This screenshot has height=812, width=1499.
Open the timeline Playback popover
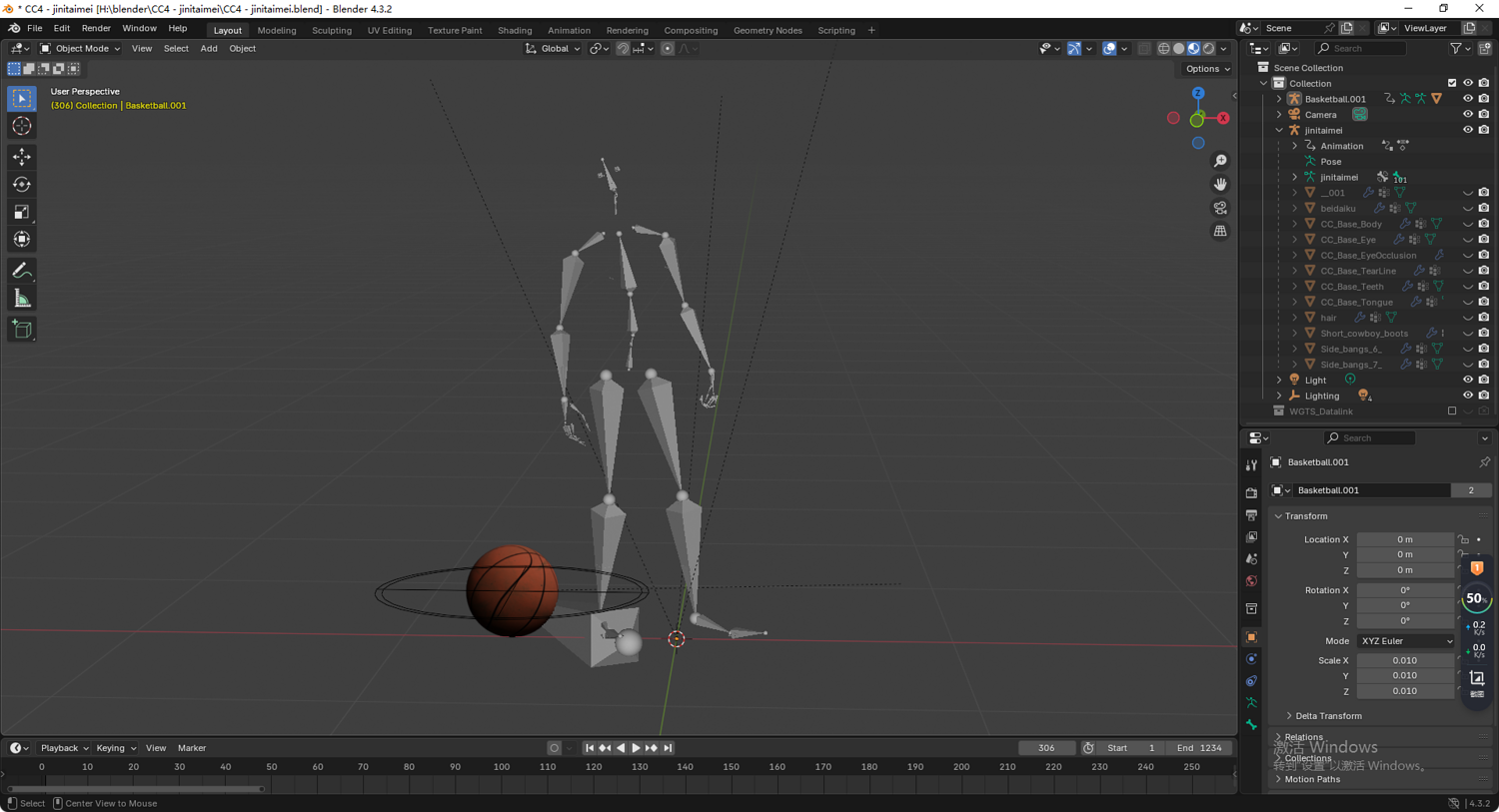(x=64, y=748)
